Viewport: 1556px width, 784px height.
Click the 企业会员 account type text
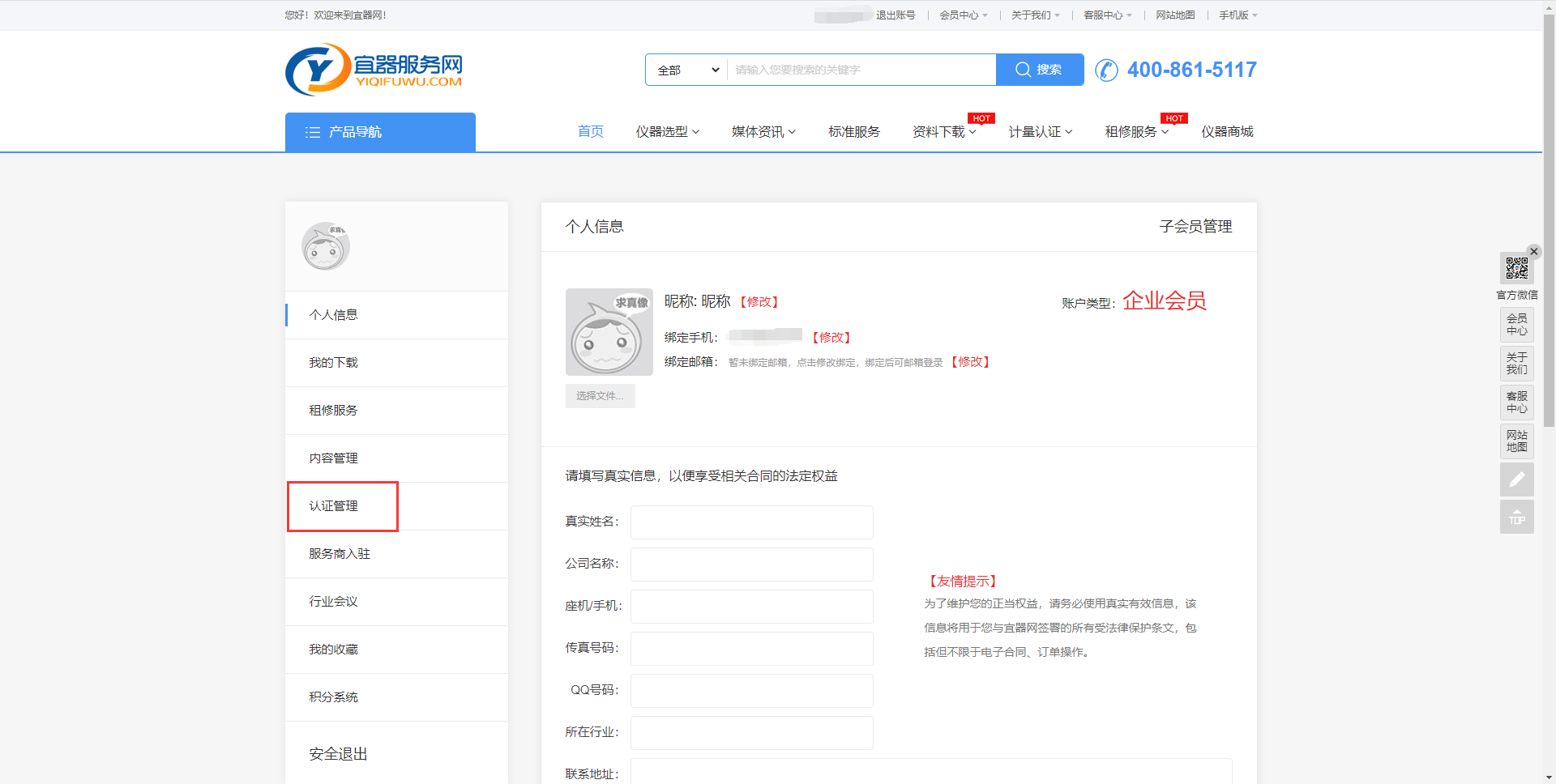[x=1164, y=301]
